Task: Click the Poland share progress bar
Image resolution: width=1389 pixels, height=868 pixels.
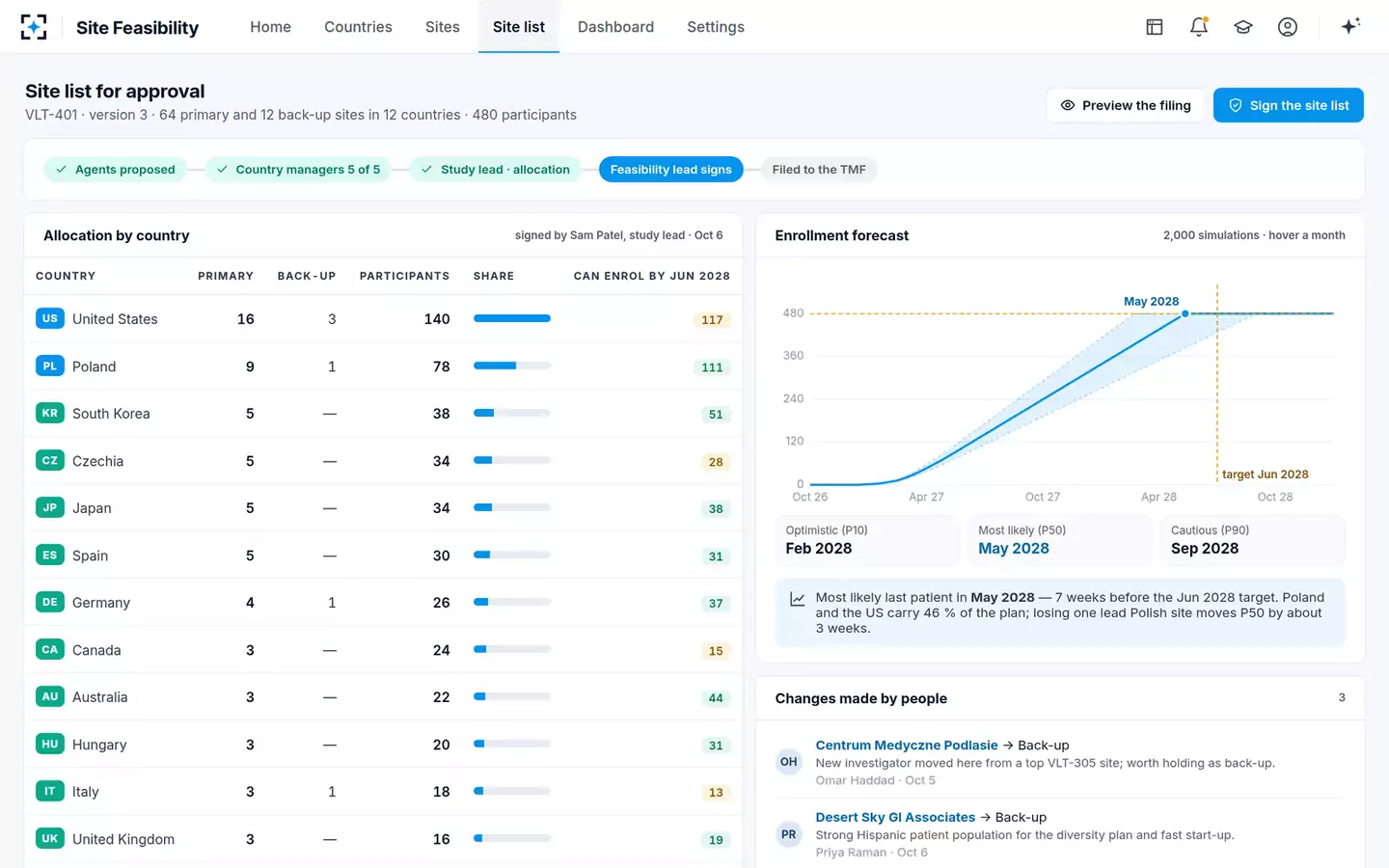Action: pyautogui.click(x=512, y=366)
